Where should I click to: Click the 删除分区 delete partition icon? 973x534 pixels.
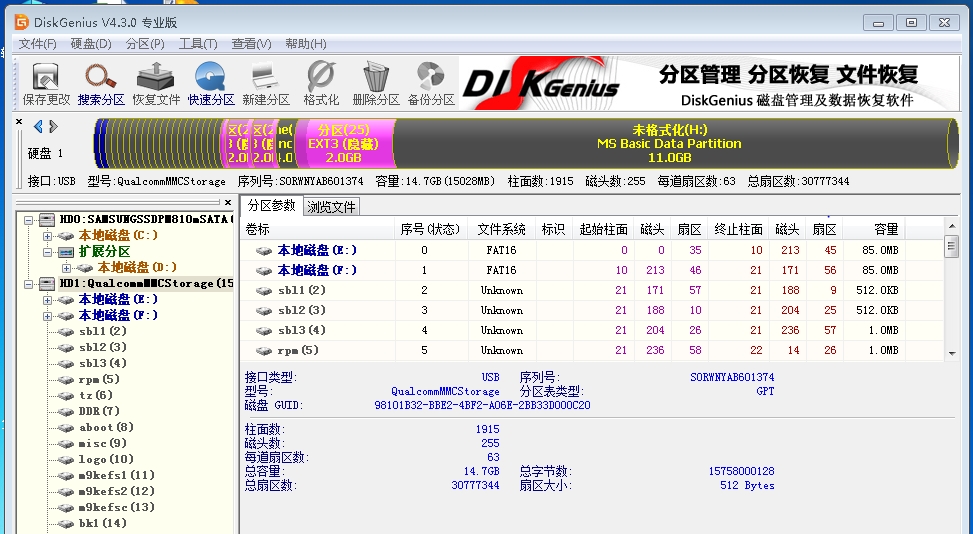[x=376, y=84]
